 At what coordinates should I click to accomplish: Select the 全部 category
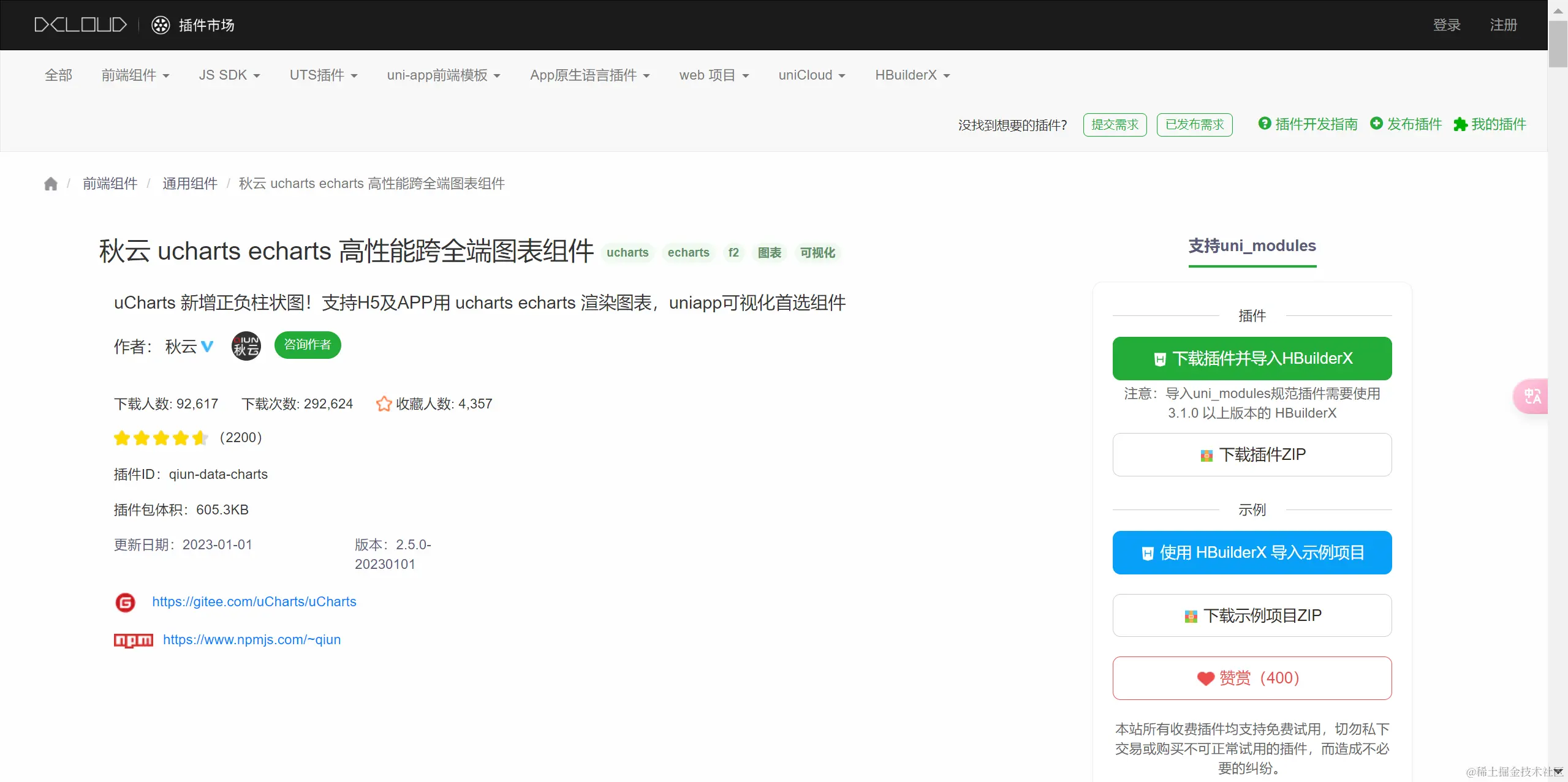[x=59, y=75]
